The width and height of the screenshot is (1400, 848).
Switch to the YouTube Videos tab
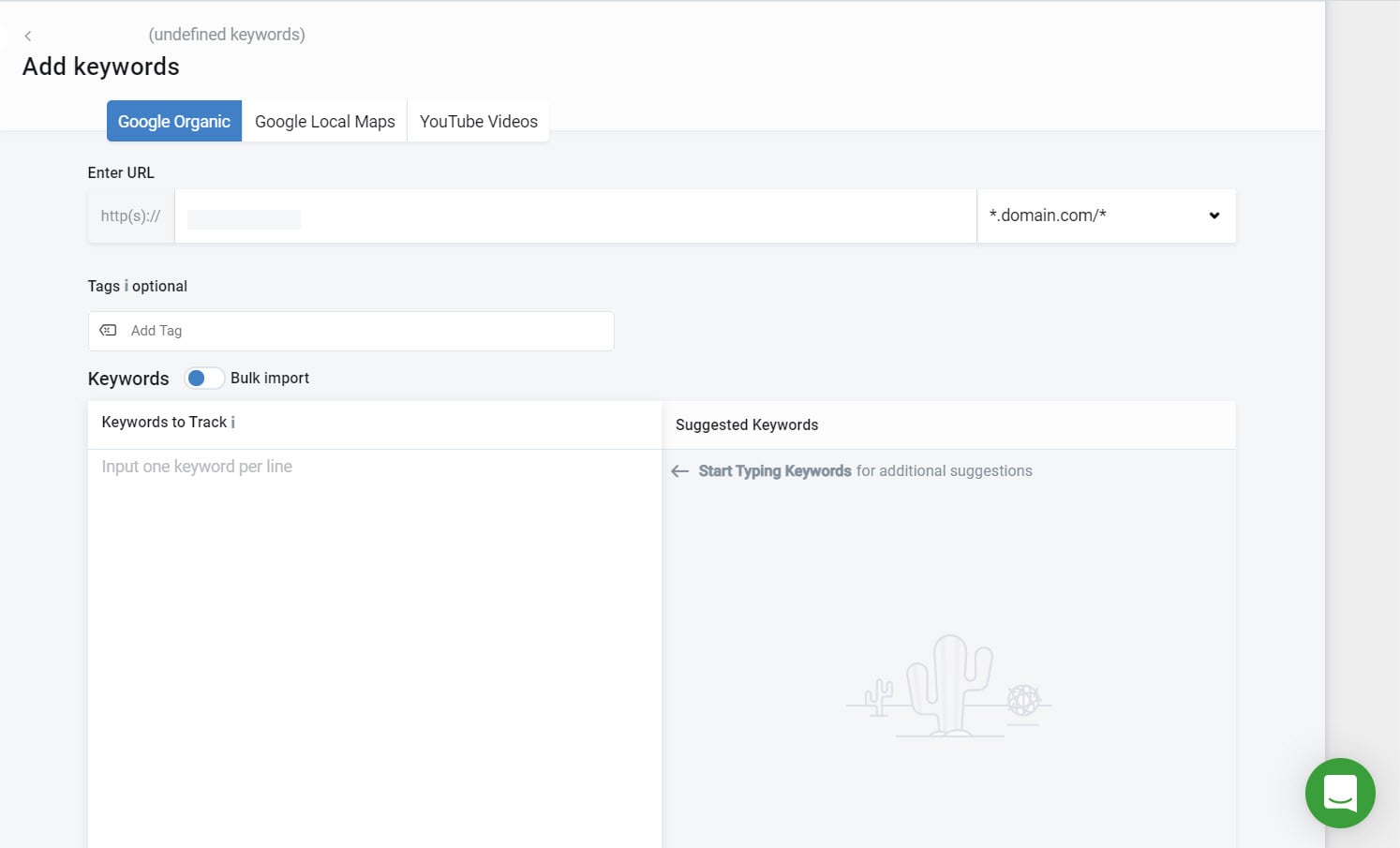pos(478,121)
